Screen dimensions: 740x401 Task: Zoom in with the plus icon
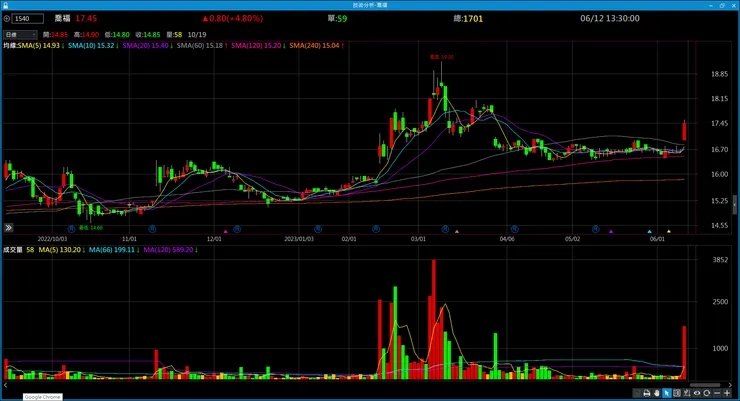point(727,393)
